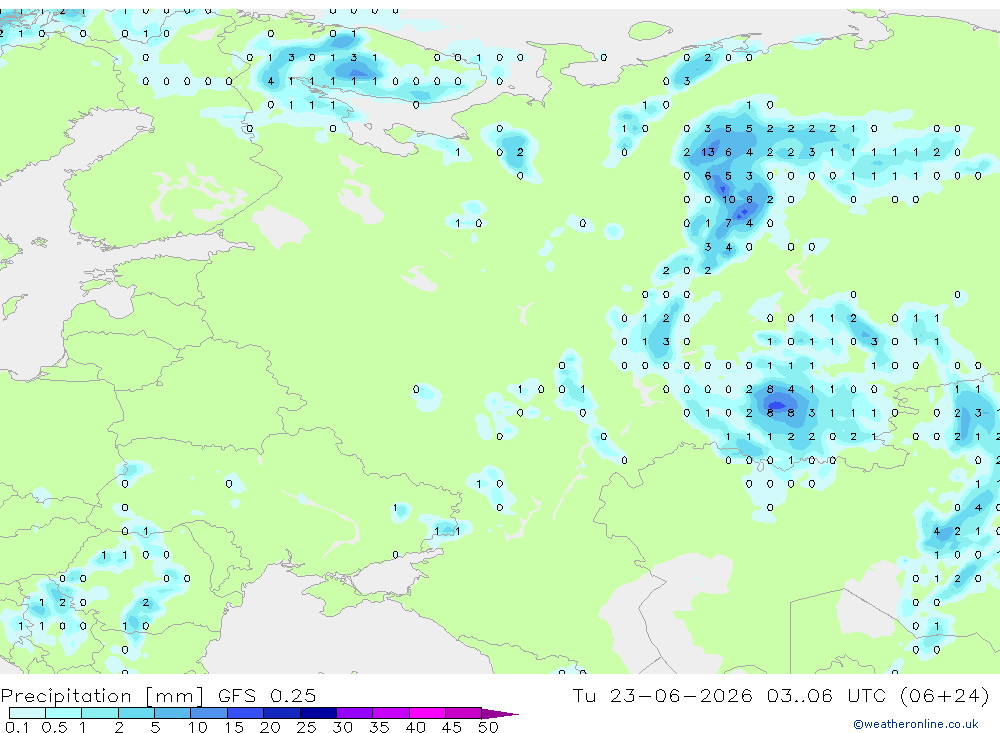Image resolution: width=1000 pixels, height=733 pixels.
Task: Choose the 45–50 mm legend swatch
Action: coord(464,713)
